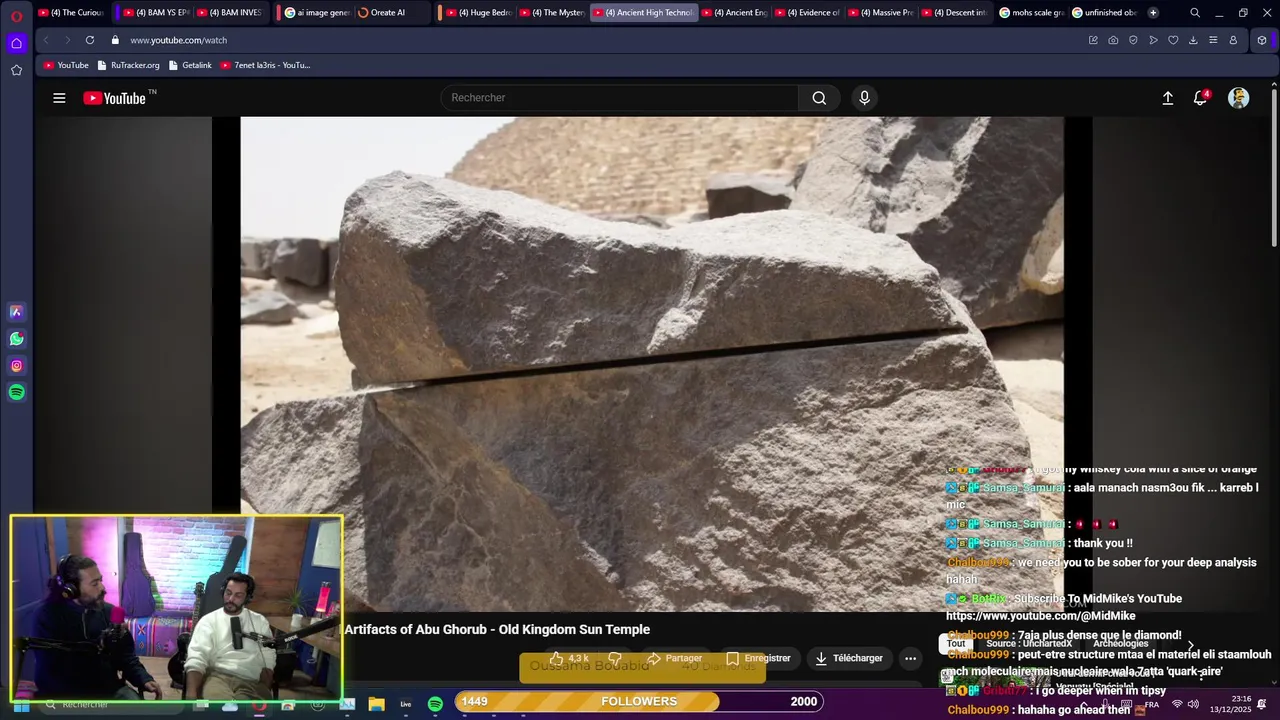Open the tab search magnifier in title bar

[1195, 13]
